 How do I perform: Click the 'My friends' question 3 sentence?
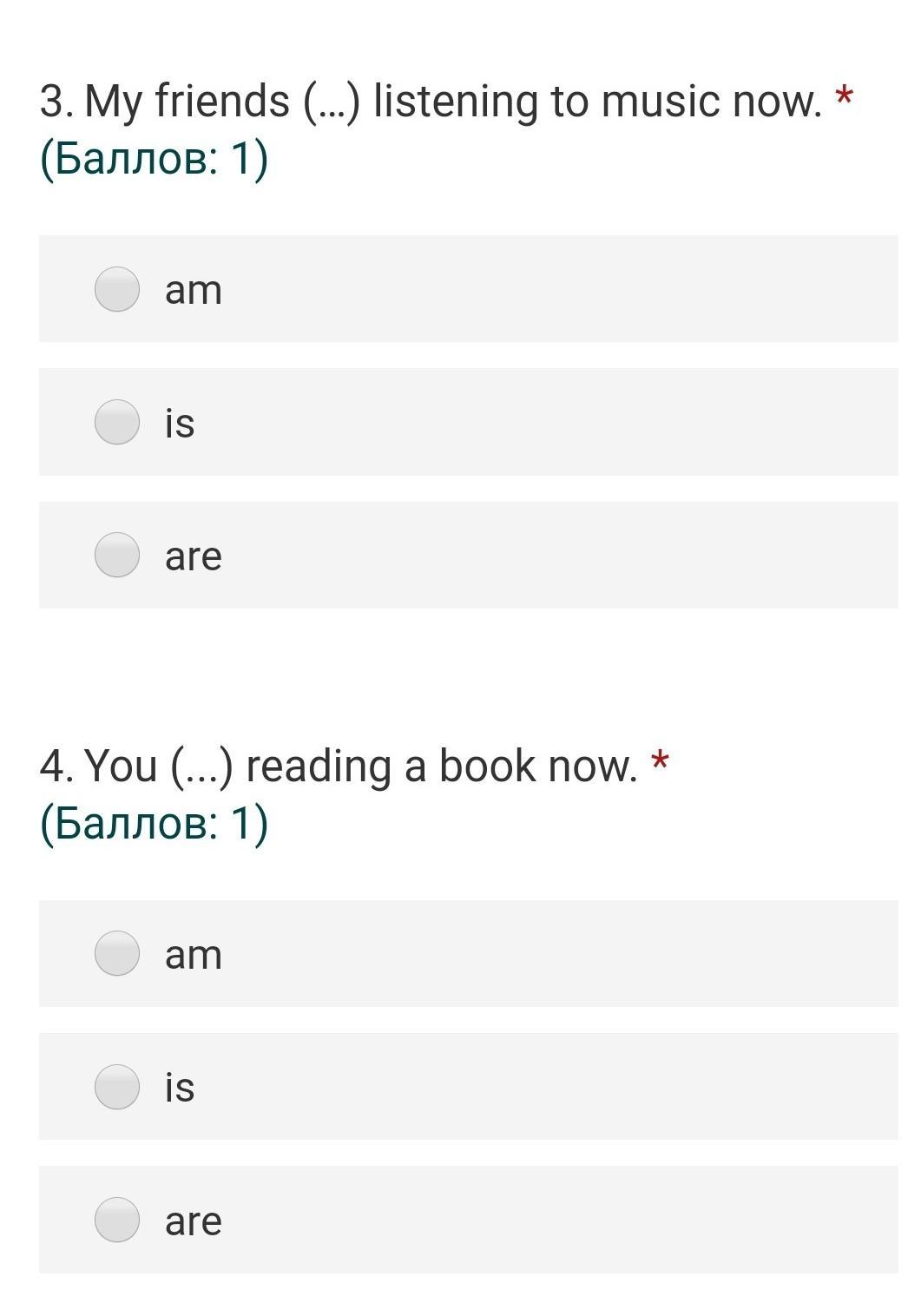[431, 102]
